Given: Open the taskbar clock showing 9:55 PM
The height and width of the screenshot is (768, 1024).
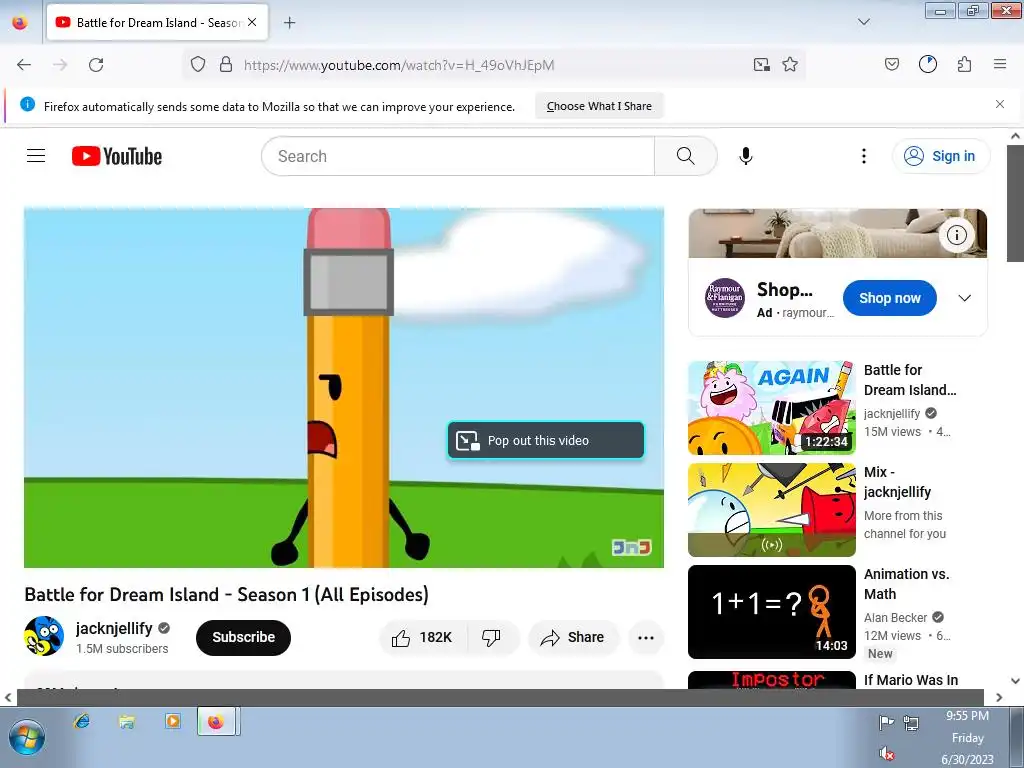Looking at the screenshot, I should point(967,737).
